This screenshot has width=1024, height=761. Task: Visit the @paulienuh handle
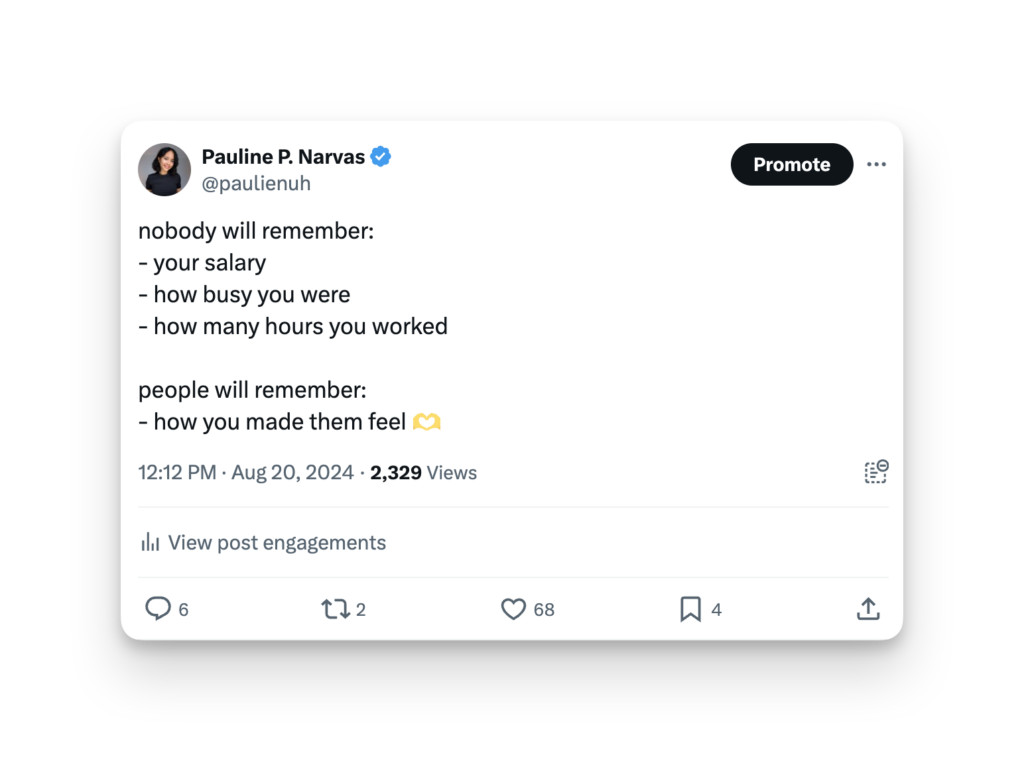256,184
